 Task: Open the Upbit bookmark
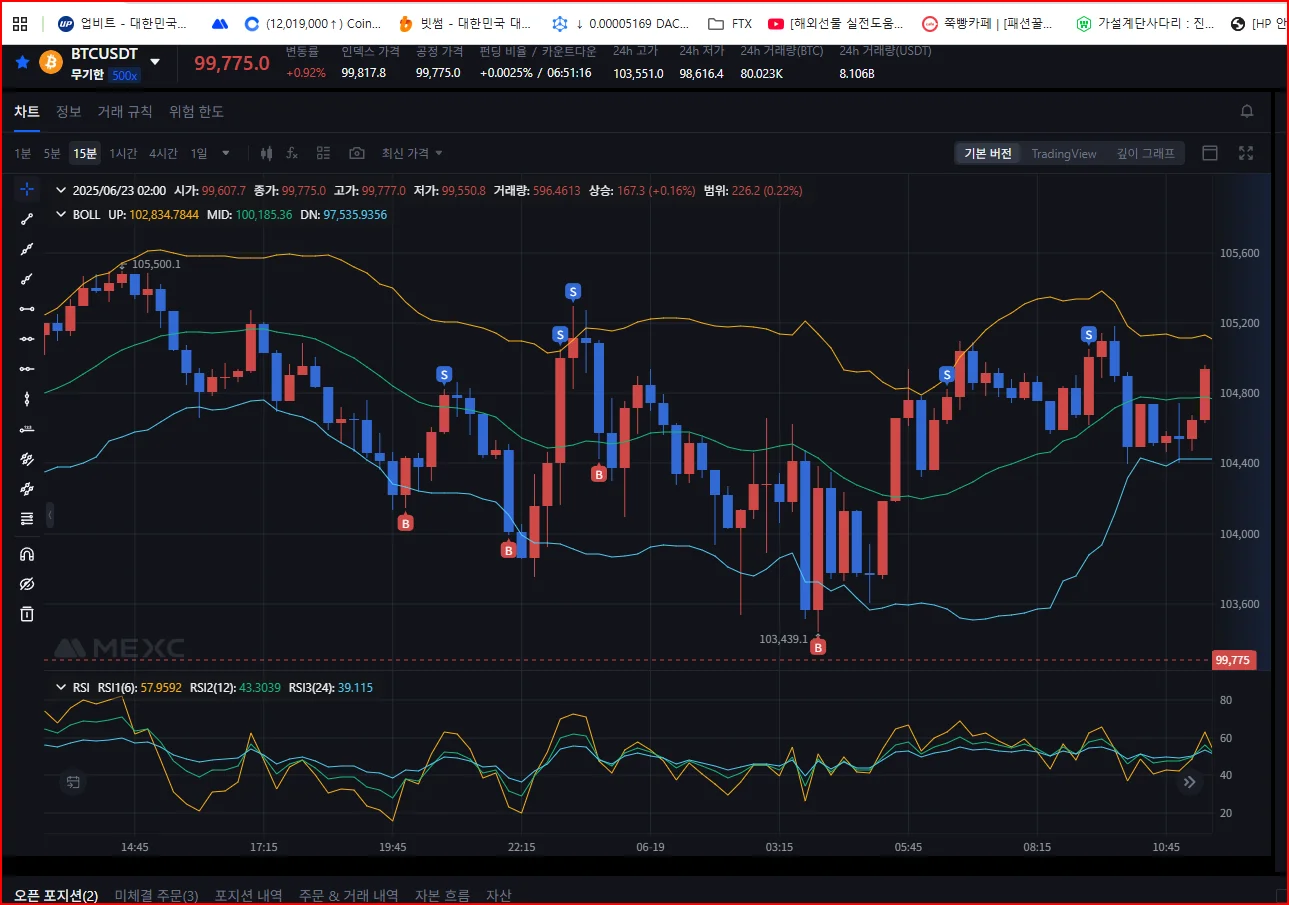tap(123, 23)
